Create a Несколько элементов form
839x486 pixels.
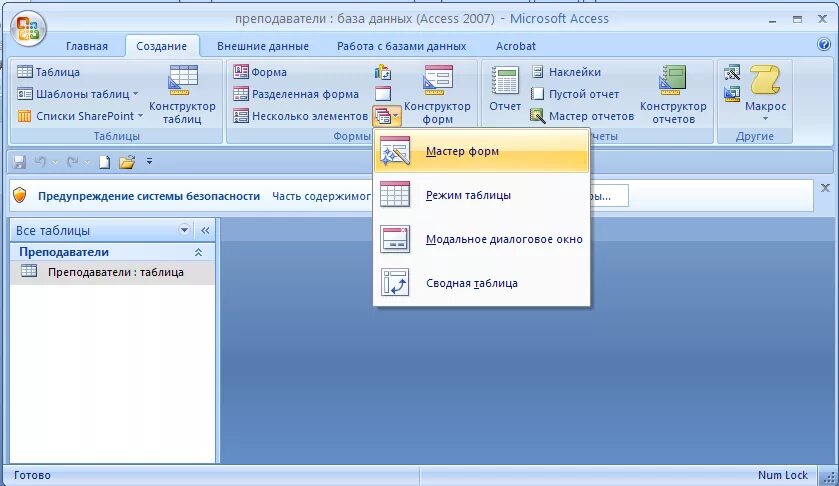(x=300, y=116)
